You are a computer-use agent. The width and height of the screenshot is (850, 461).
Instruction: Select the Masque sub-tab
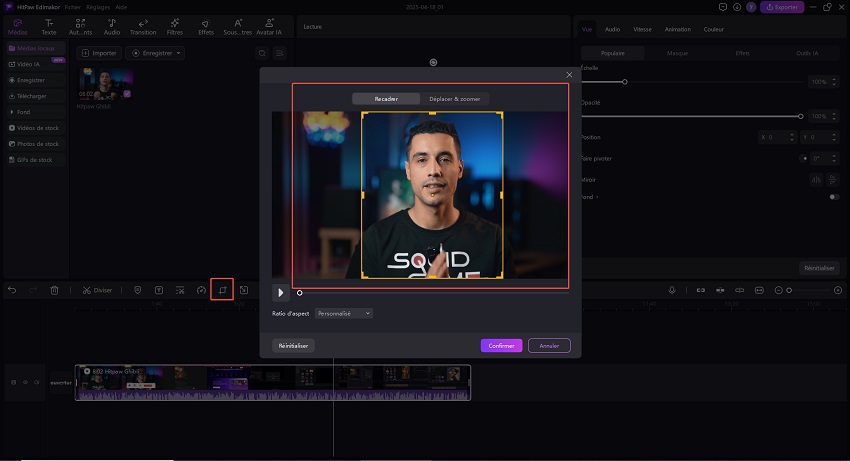677,53
